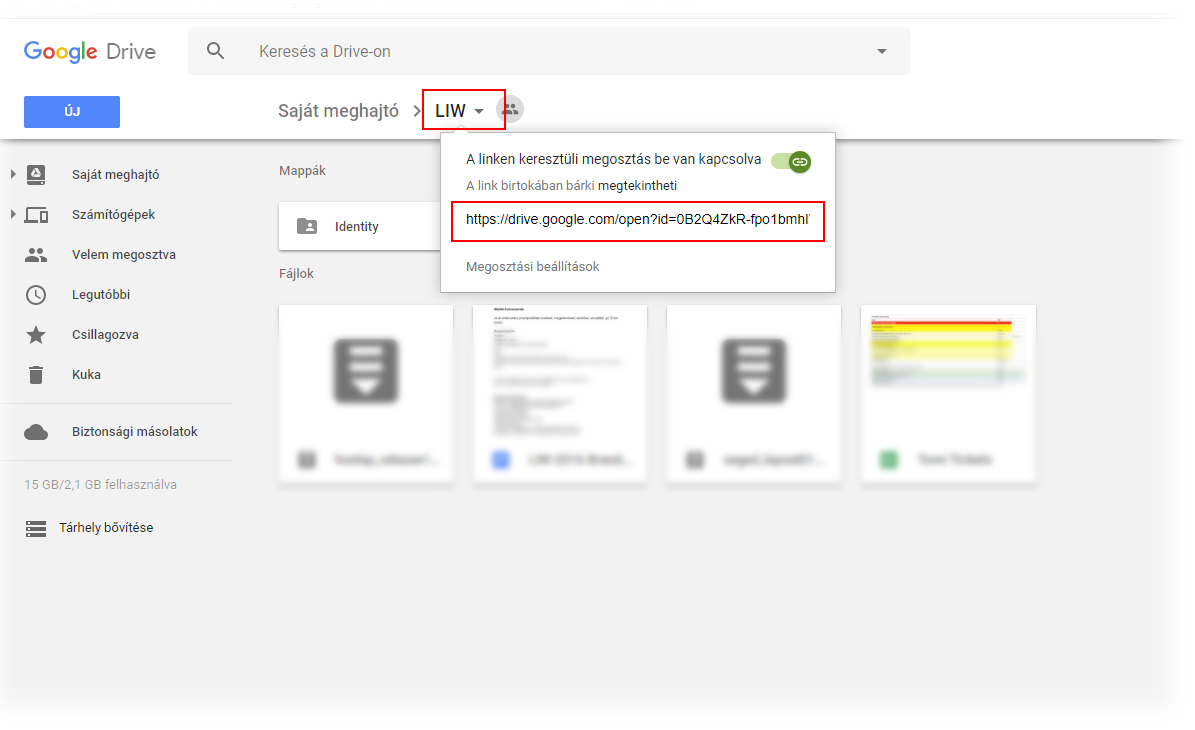Open Velem megosztva in the sidebar
This screenshot has width=1195, height=730.
[x=123, y=255]
